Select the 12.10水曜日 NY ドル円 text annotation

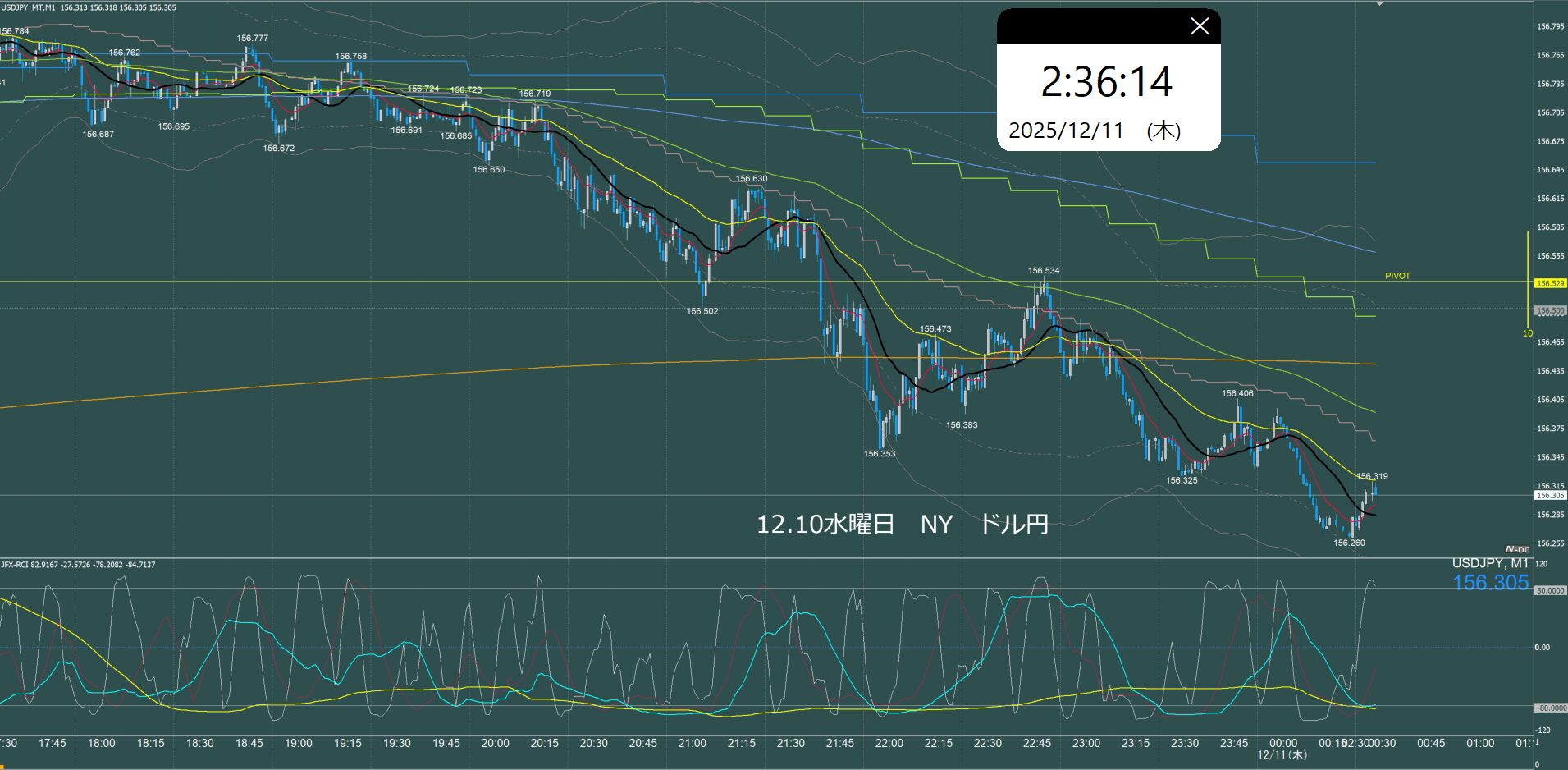[902, 525]
